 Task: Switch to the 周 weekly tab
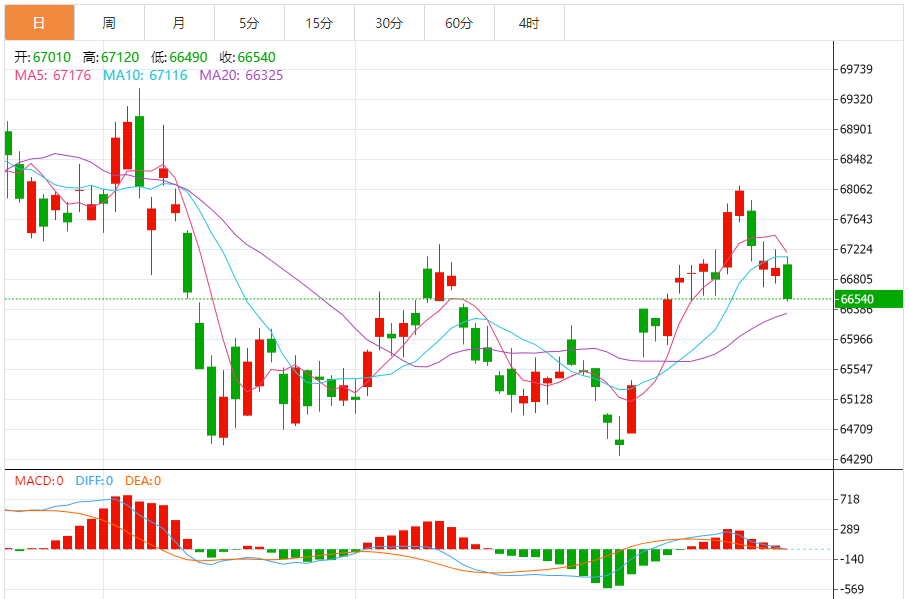110,23
